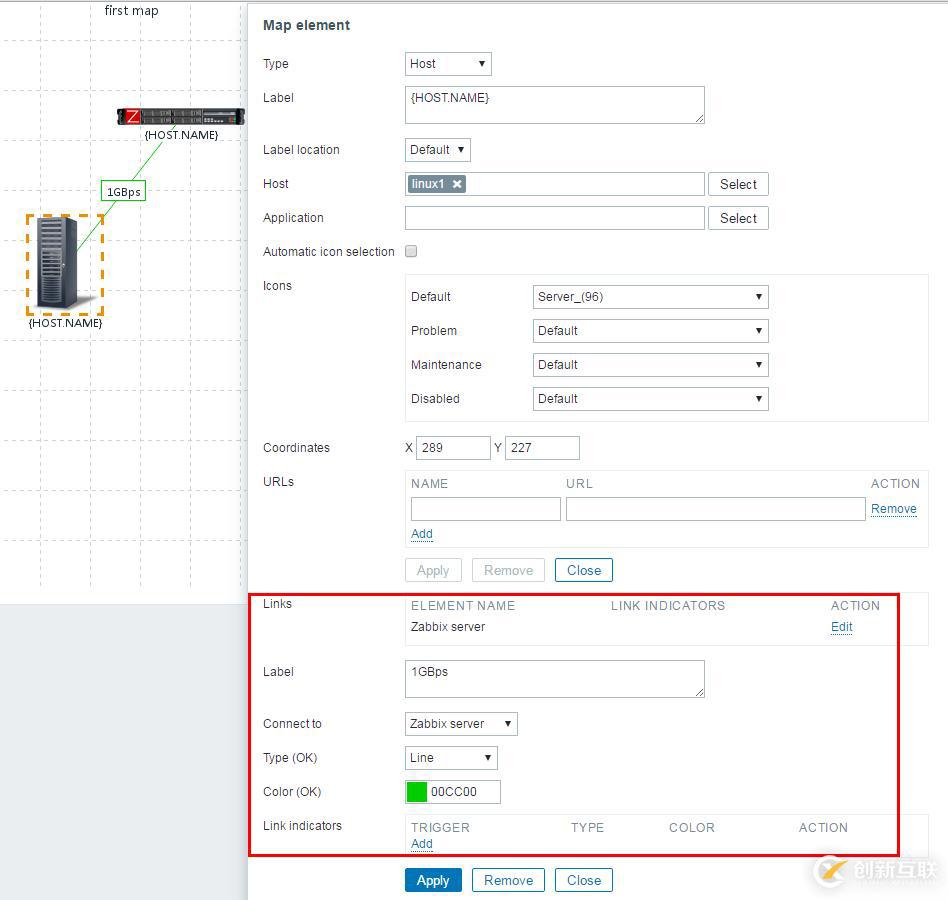Click the Remove link in the URLs action column
Viewport: 948px width, 900px height.
click(893, 508)
